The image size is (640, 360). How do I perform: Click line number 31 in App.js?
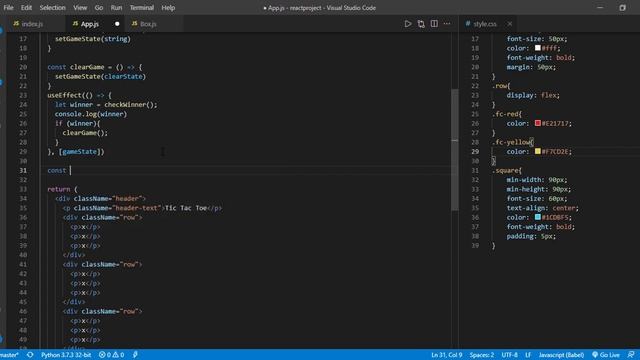pos(23,170)
